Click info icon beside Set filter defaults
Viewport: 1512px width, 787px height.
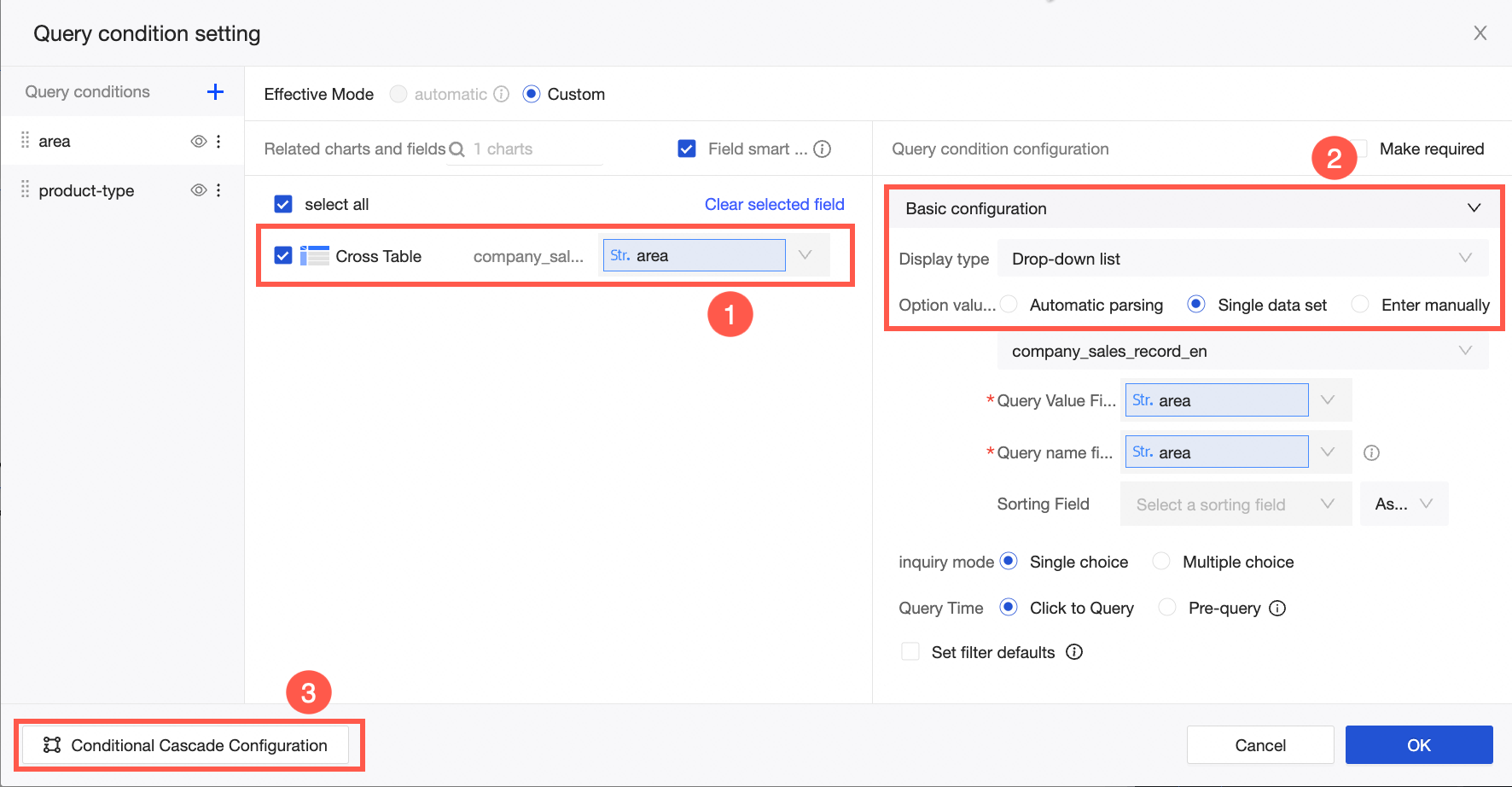pyautogui.click(x=1075, y=652)
